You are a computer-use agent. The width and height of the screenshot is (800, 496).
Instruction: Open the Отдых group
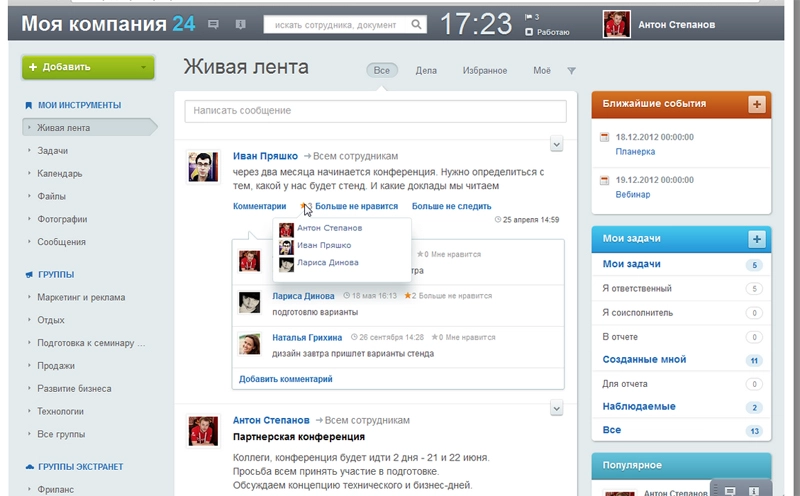(51, 320)
